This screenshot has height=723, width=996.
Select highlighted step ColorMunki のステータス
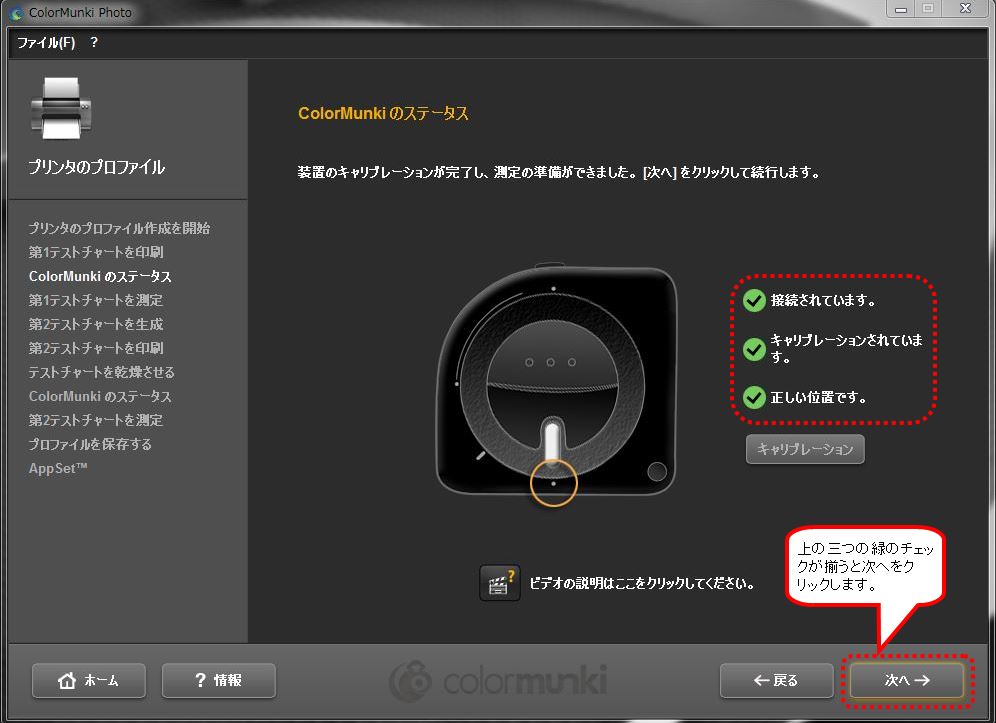100,276
